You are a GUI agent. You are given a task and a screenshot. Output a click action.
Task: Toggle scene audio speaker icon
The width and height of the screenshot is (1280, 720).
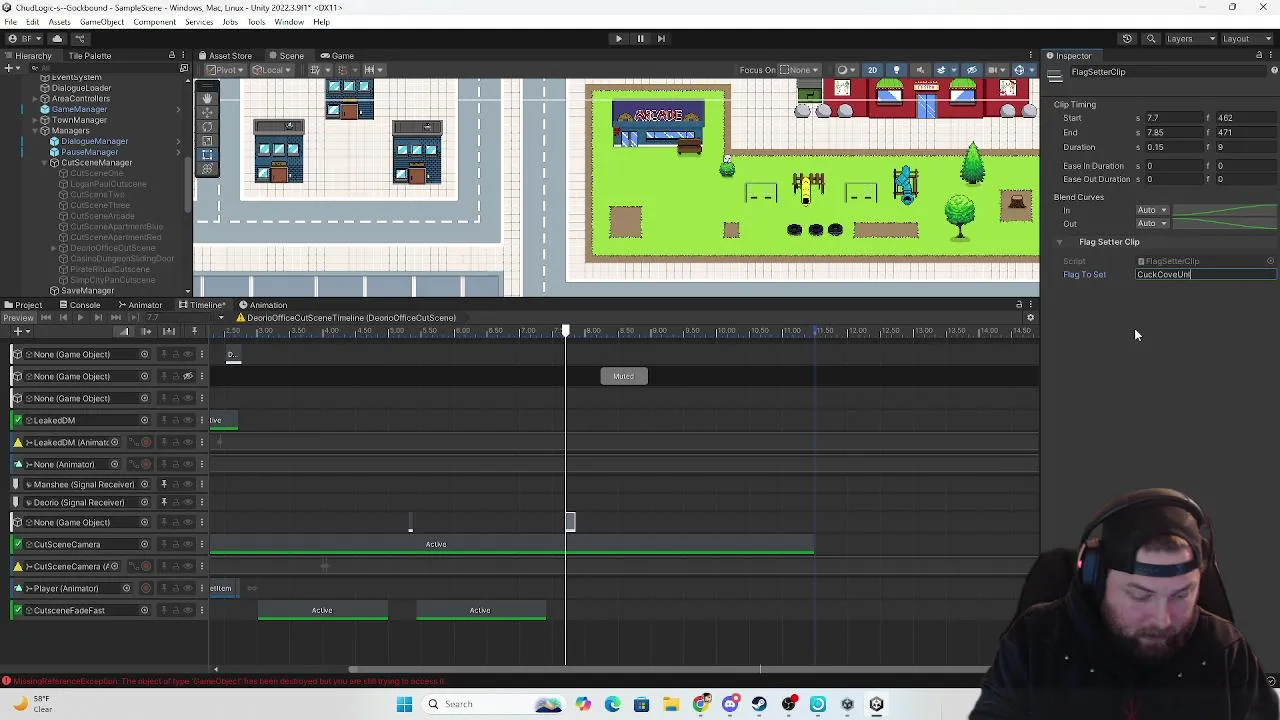pos(919,70)
